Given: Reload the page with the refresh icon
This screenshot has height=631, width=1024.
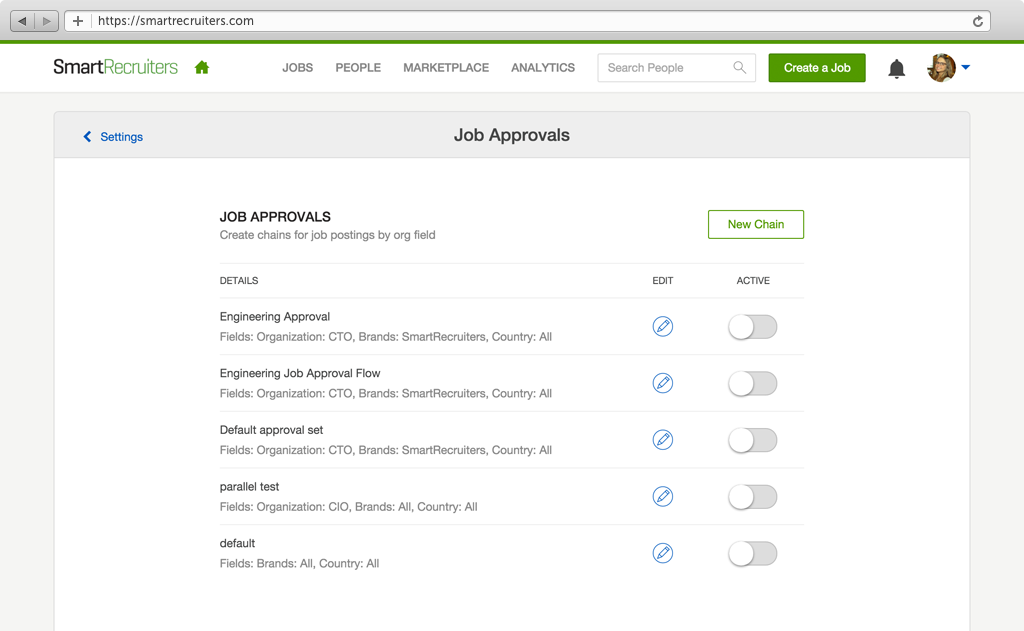Looking at the screenshot, I should tap(978, 21).
